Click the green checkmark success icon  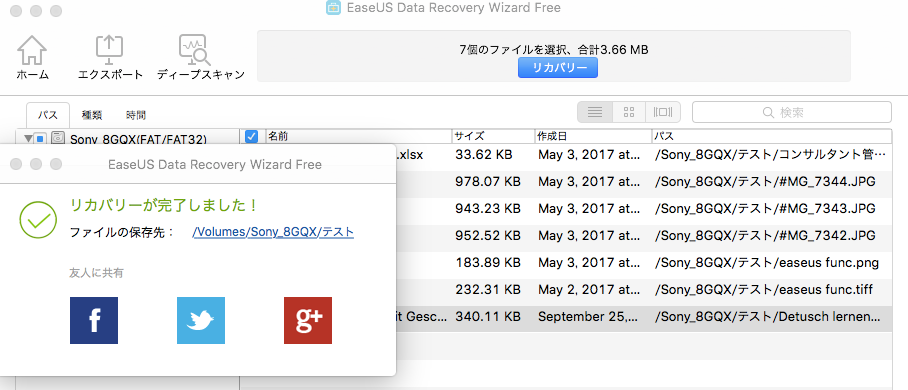tap(38, 219)
